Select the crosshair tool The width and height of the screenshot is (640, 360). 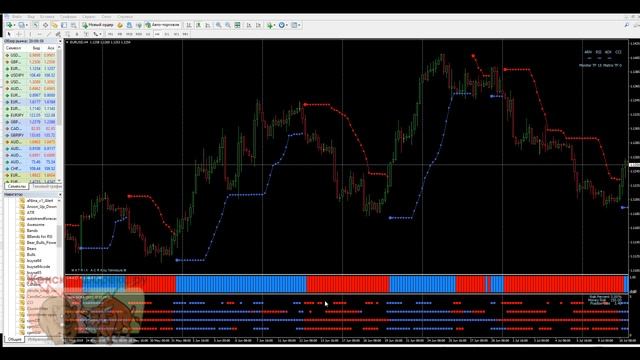coord(19,34)
